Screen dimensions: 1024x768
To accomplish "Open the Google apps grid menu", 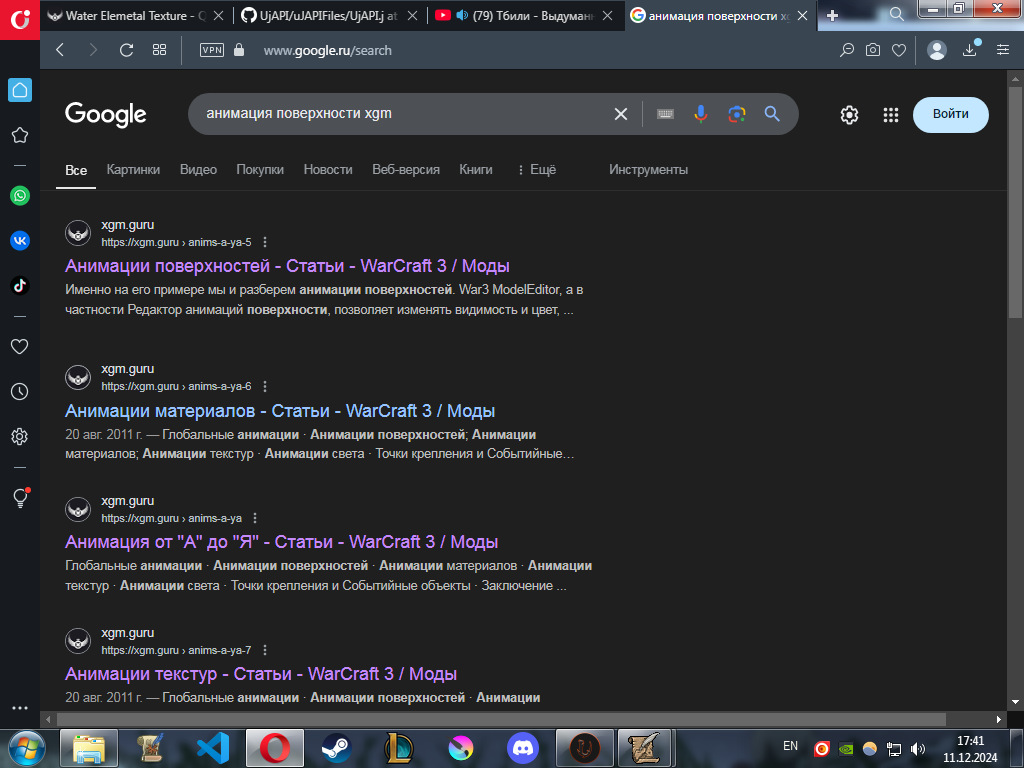I will [x=891, y=115].
